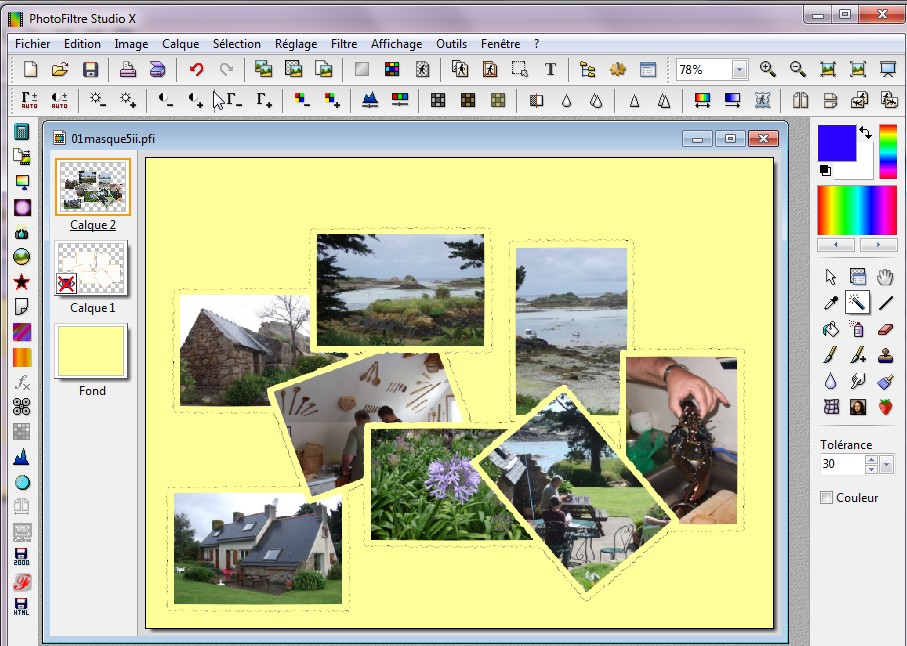Swap foreground and background colors

[x=866, y=132]
